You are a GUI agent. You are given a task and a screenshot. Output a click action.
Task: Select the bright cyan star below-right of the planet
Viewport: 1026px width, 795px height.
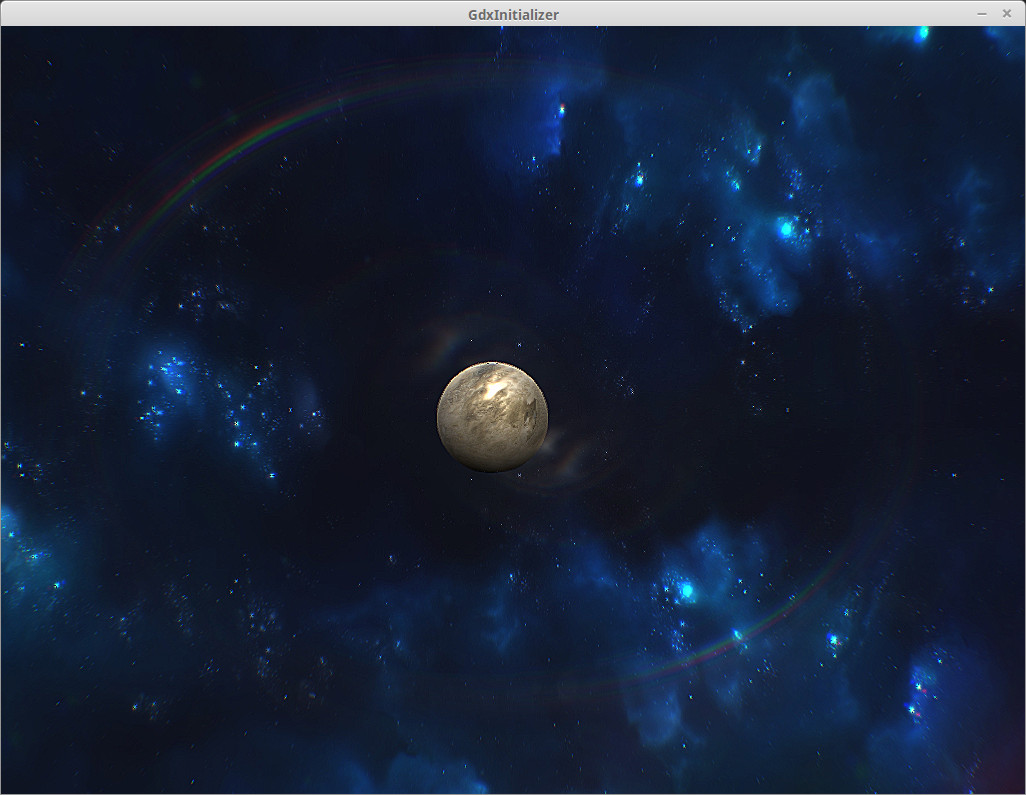coord(686,590)
